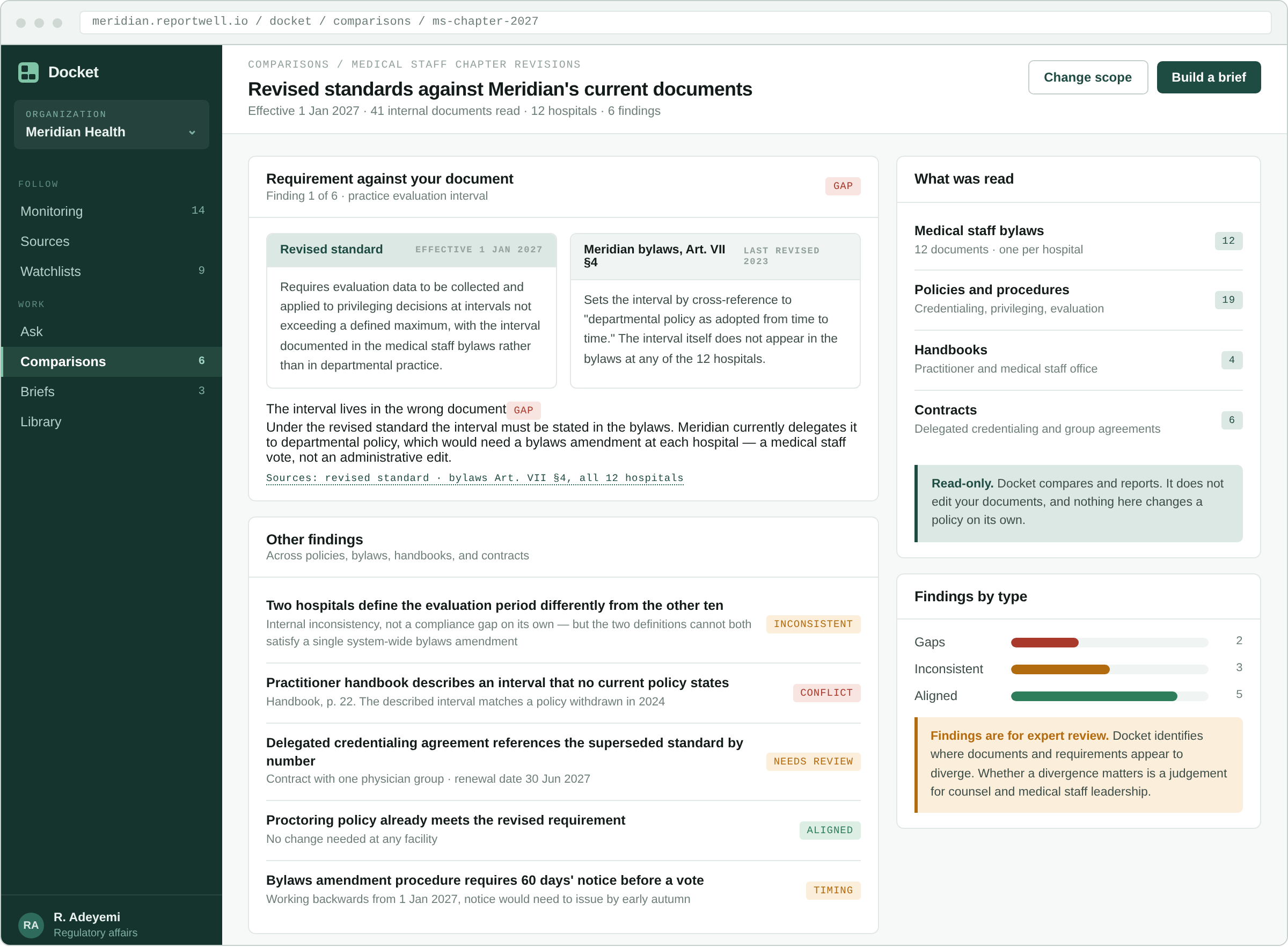
Task: Click the R. Adeyemi user name
Action: click(86, 917)
